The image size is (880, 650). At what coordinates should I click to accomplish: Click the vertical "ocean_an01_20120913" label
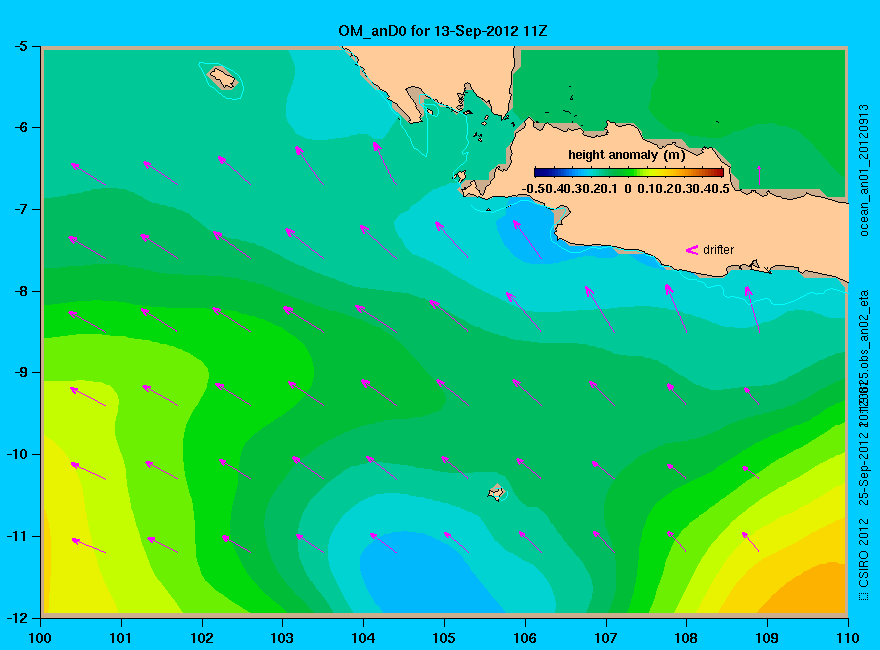[x=864, y=170]
